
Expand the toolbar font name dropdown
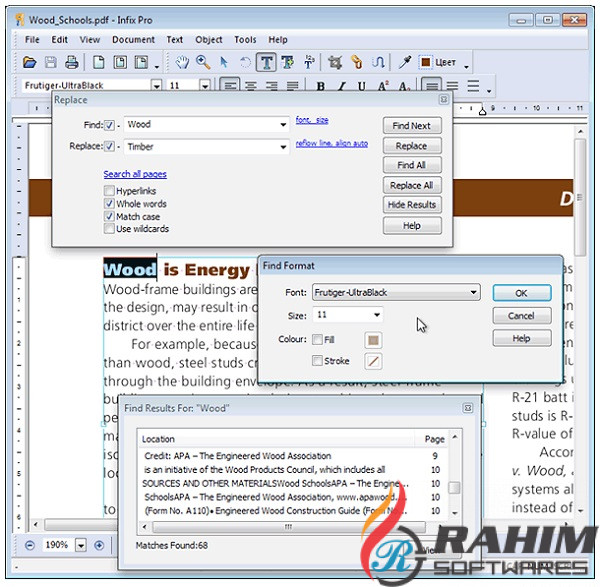pyautogui.click(x=156, y=85)
